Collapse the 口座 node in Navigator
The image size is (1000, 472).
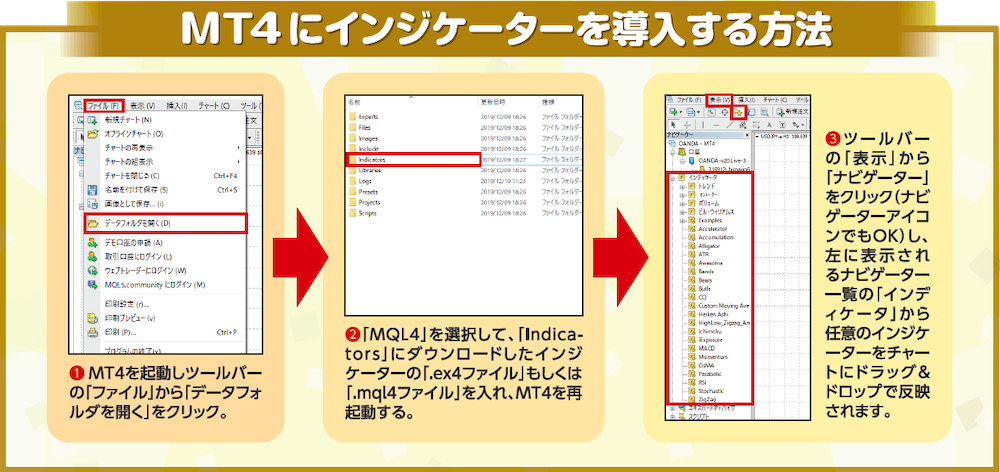click(673, 153)
